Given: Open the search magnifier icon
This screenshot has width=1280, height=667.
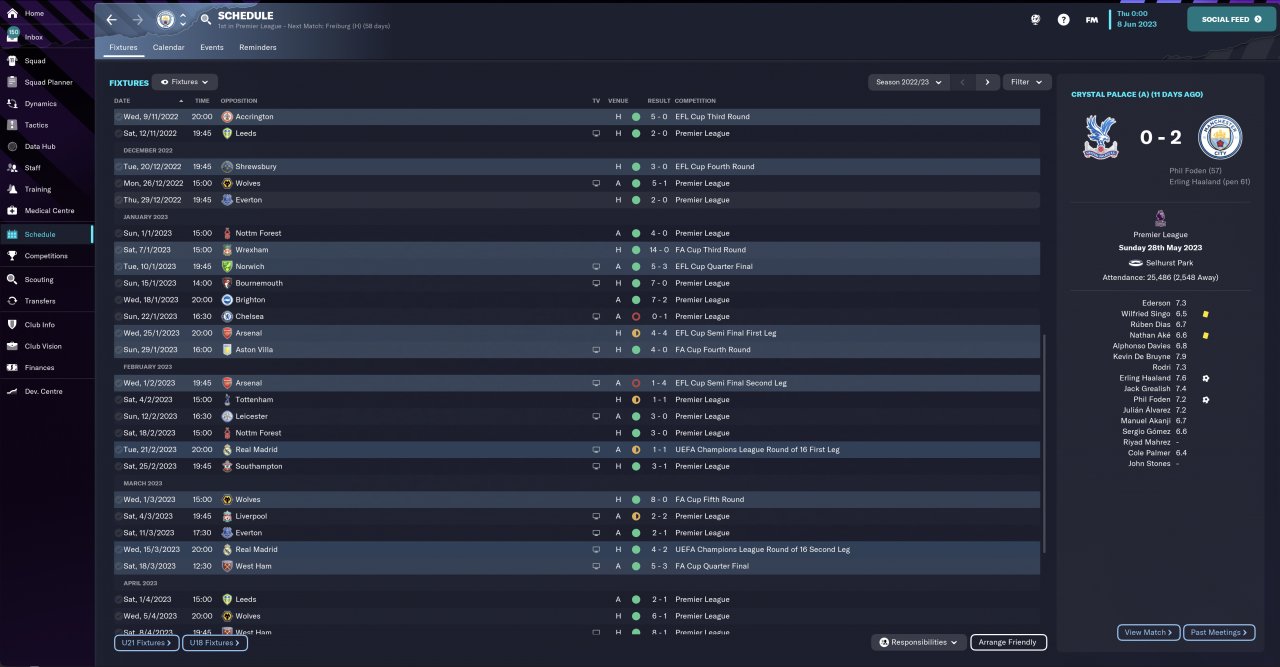Looking at the screenshot, I should click(x=205, y=19).
